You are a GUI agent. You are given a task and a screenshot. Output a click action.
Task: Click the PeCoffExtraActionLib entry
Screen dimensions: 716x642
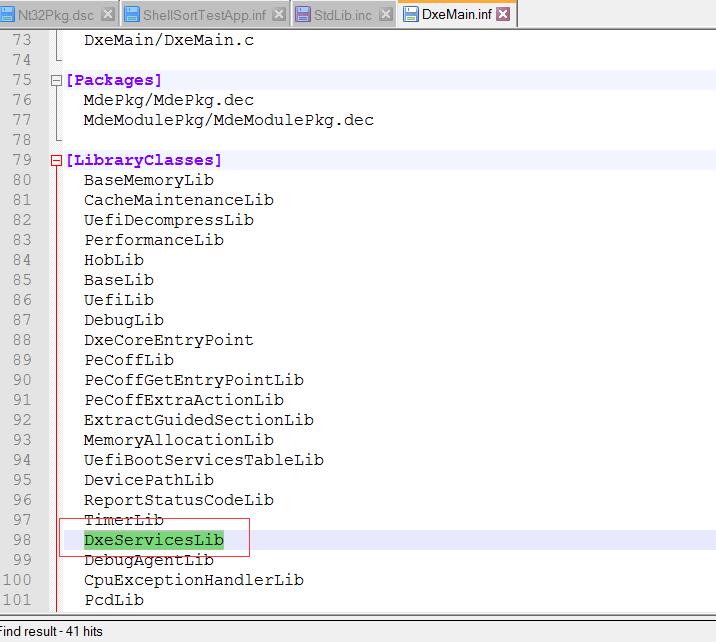pos(184,400)
